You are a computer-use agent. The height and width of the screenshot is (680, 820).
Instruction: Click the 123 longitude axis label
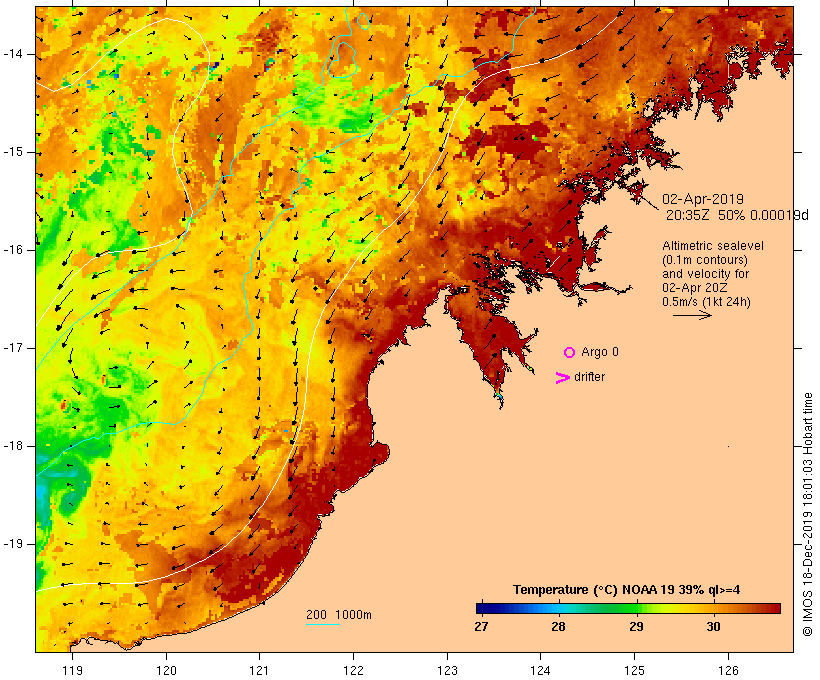coord(447,670)
